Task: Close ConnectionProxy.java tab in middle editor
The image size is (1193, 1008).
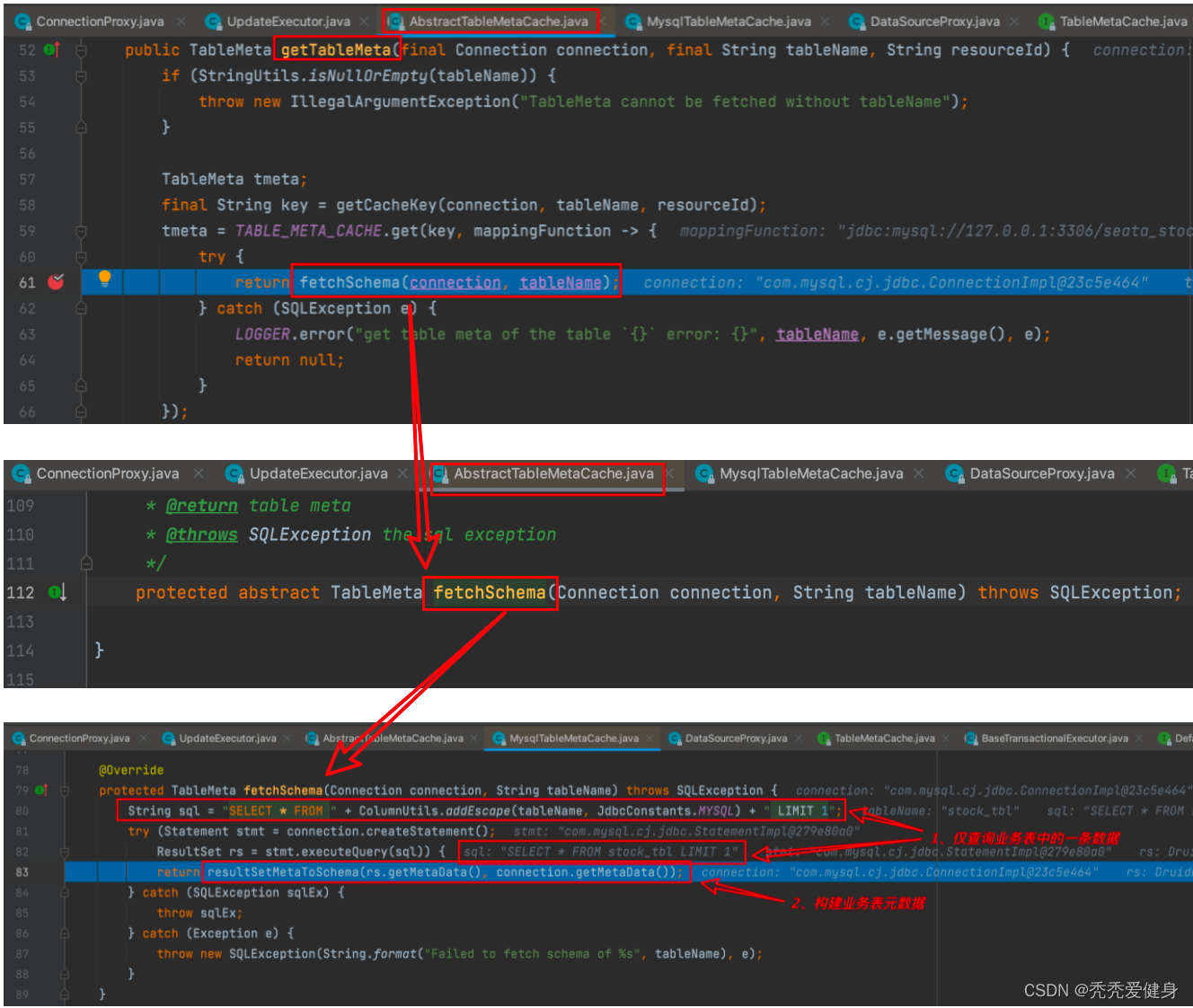Action: click(199, 473)
